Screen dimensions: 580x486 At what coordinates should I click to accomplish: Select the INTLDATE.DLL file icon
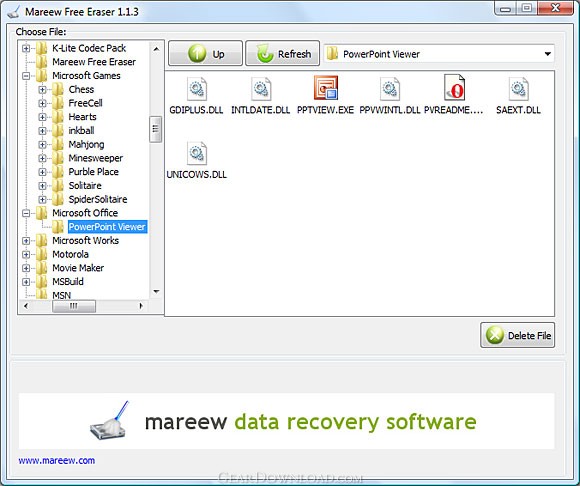pyautogui.click(x=261, y=89)
